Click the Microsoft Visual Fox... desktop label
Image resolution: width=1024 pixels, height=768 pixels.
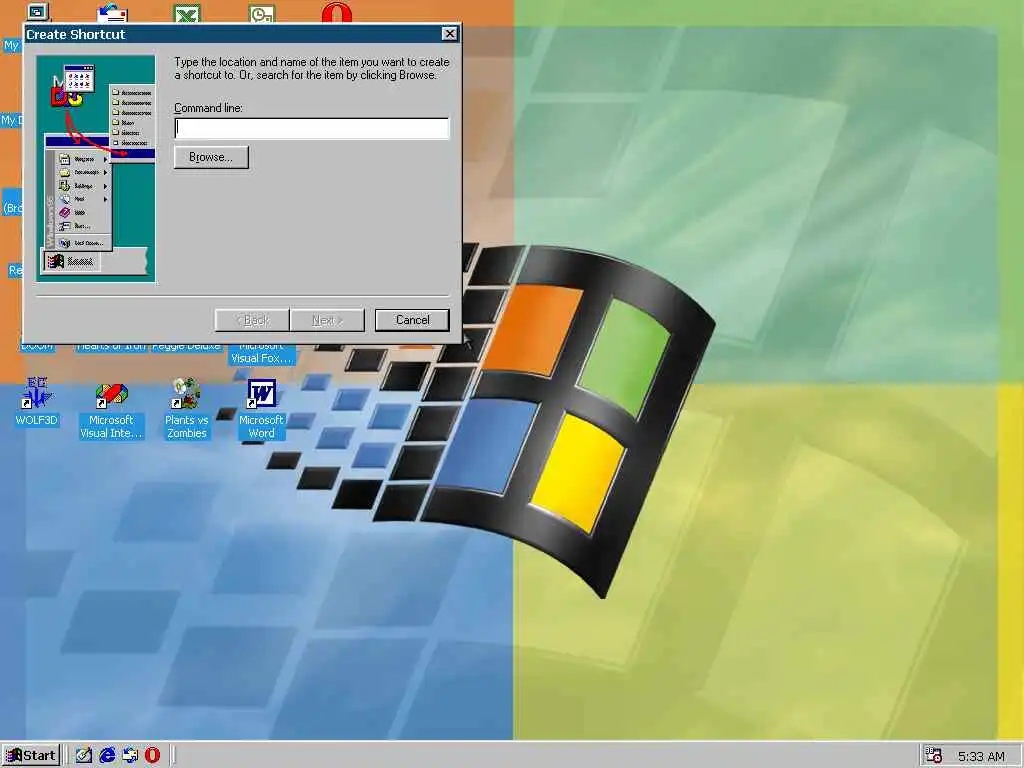tap(261, 353)
